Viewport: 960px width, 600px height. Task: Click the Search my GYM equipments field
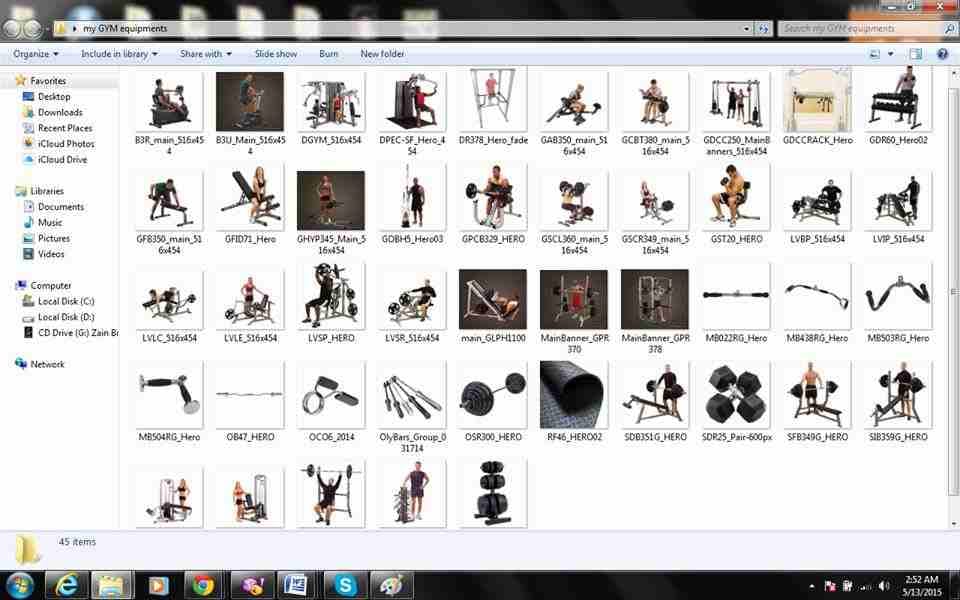(x=862, y=28)
